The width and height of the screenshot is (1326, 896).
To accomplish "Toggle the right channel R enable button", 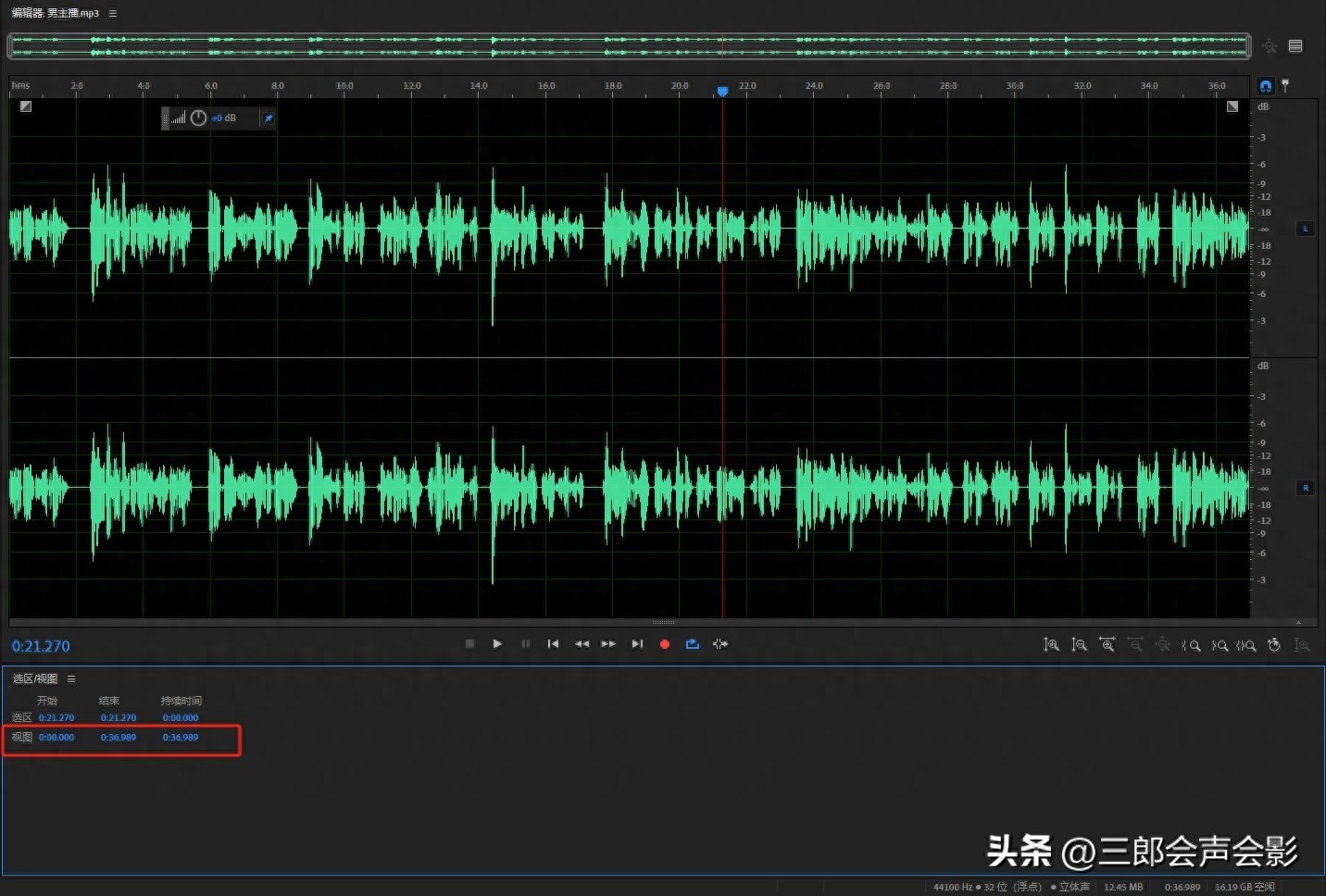I will pos(1306,488).
